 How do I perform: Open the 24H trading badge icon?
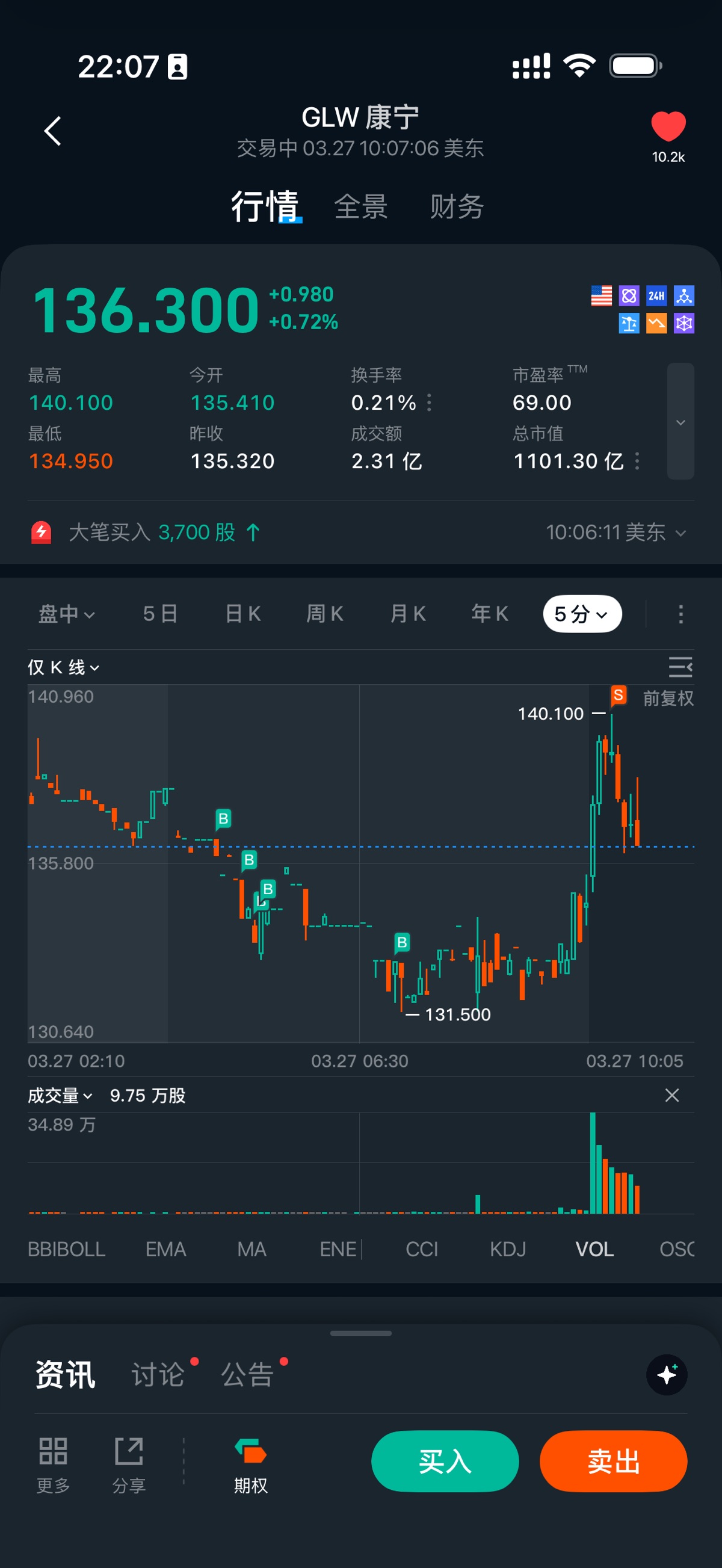(656, 296)
